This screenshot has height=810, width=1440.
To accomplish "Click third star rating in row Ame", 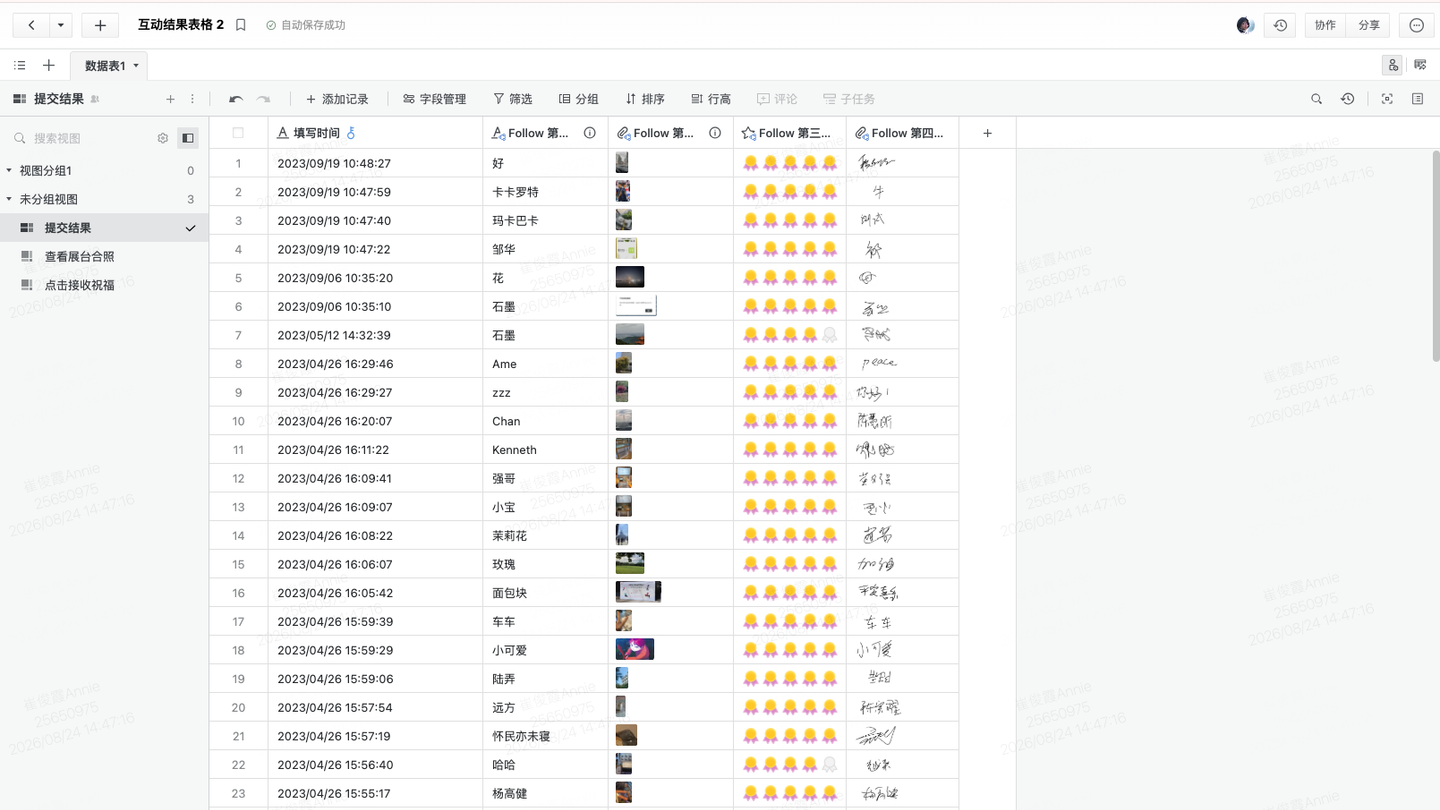I will click(x=790, y=364).
